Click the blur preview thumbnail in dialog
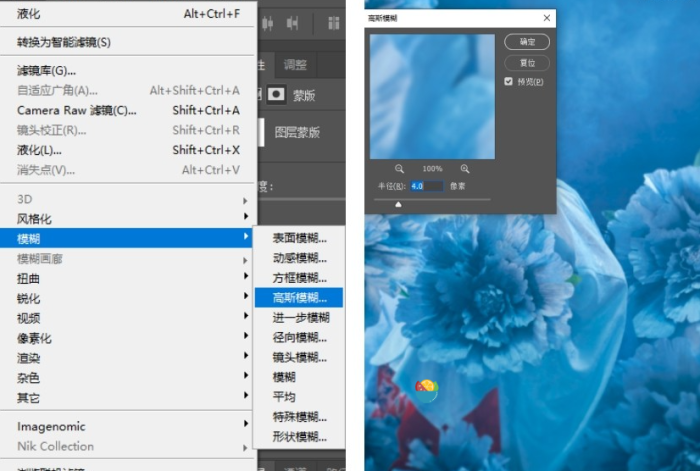Image resolution: width=700 pixels, height=471 pixels. 432,96
